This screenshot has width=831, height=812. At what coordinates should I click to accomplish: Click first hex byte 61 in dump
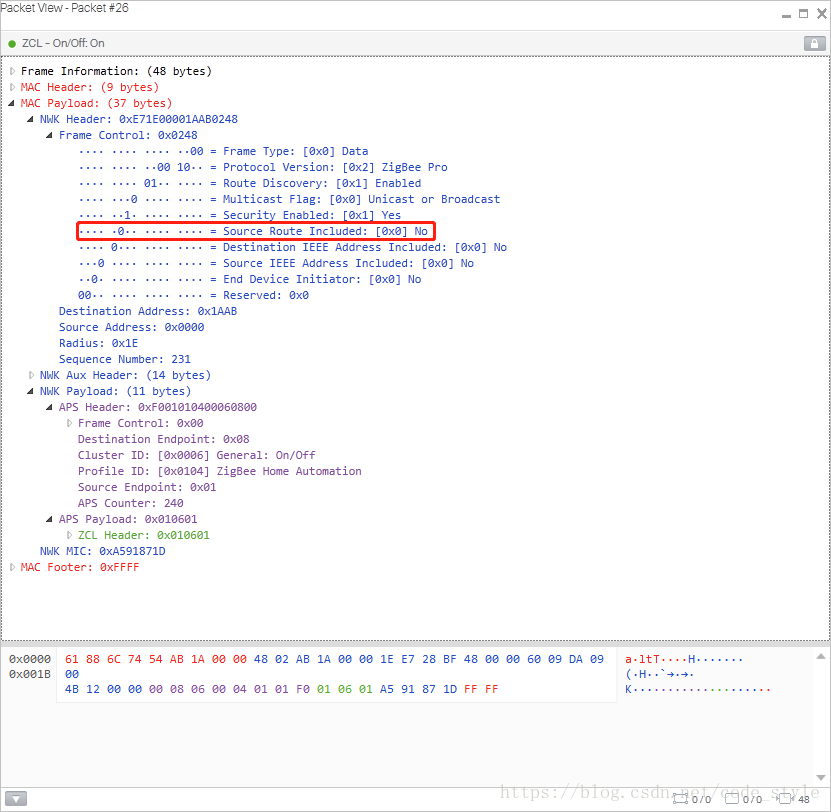click(x=72, y=659)
